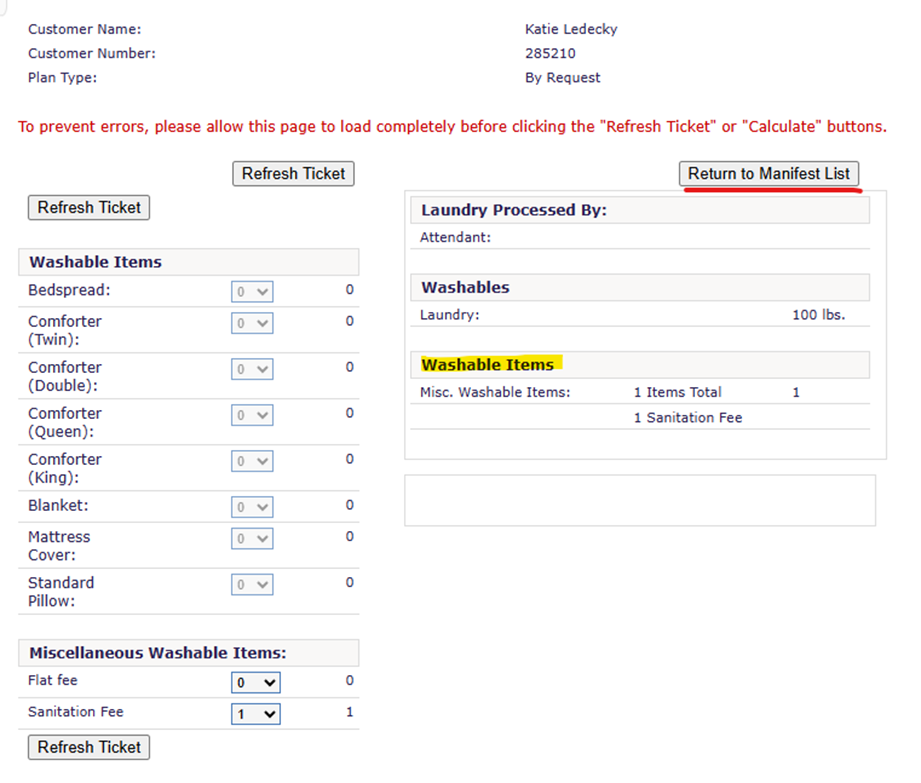Open the Comforter (King) quantity dropdown

pyautogui.click(x=252, y=461)
